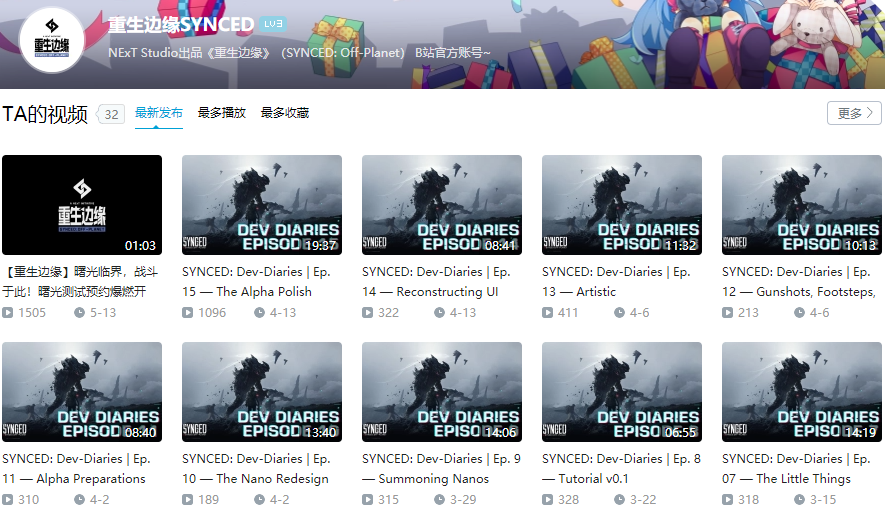Open the Episode 12 thumbnail with duration 10:13
The image size is (885, 509).
click(802, 205)
